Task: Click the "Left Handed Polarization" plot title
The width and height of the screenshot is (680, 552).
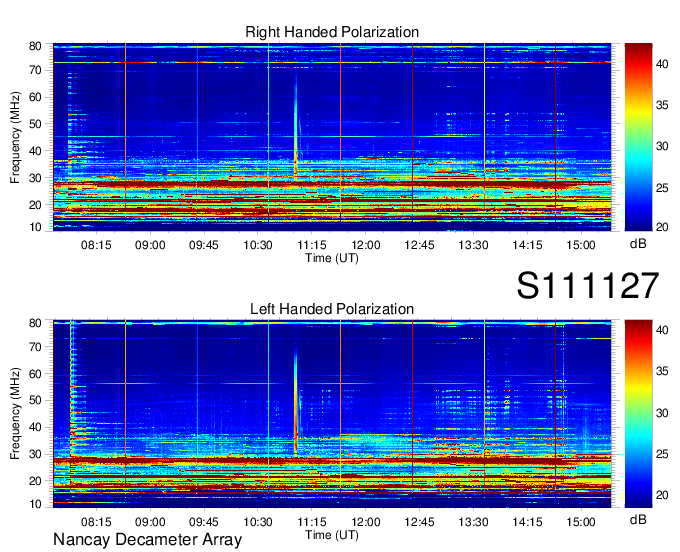Action: pyautogui.click(x=332, y=309)
